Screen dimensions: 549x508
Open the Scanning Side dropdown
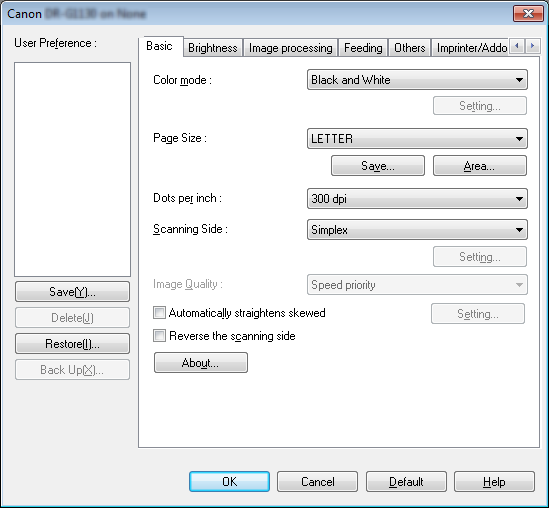click(x=417, y=230)
